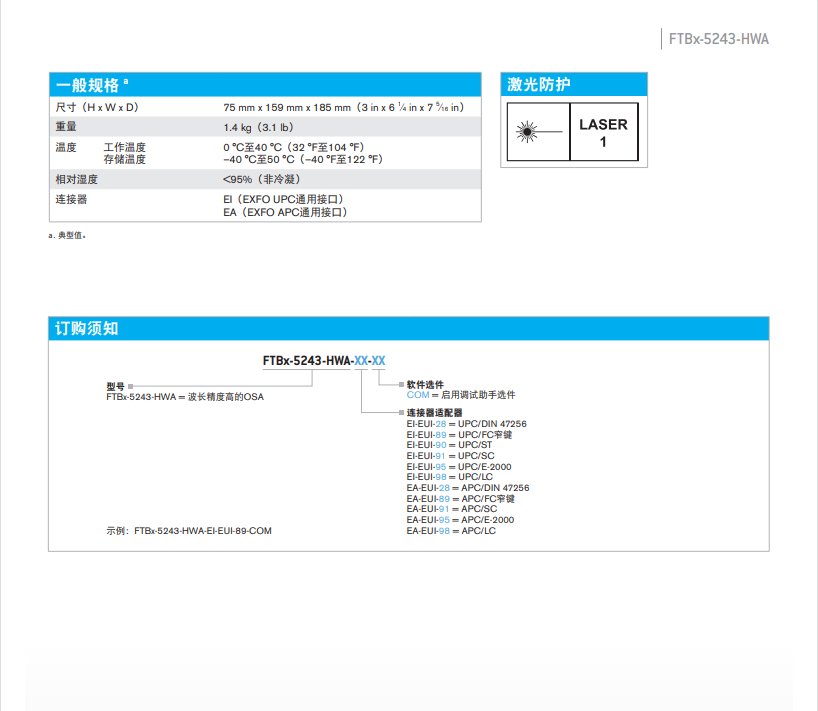Screen dimensions: 818x711
Task: Click the EA-EUI-95 = APC/E-2000 option
Action: (x=460, y=520)
